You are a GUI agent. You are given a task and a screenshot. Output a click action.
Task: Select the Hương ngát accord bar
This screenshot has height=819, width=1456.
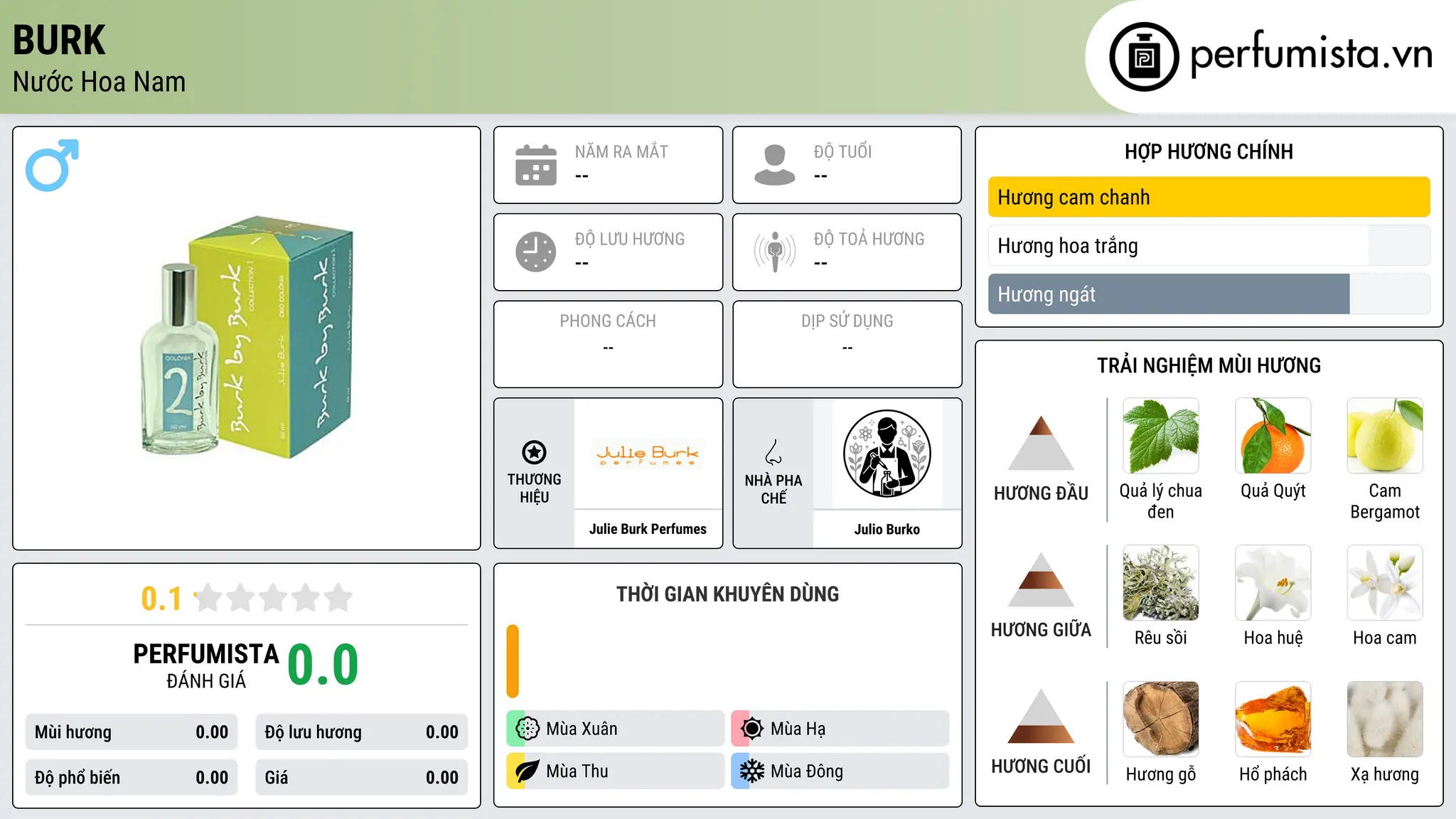point(1209,294)
